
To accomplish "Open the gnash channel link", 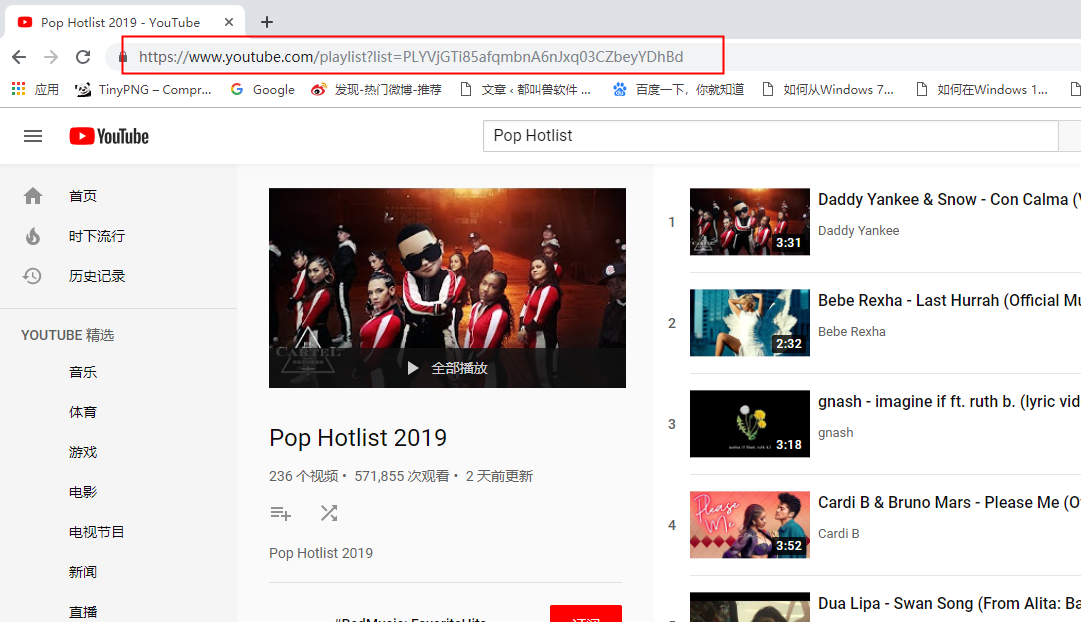I will point(836,433).
